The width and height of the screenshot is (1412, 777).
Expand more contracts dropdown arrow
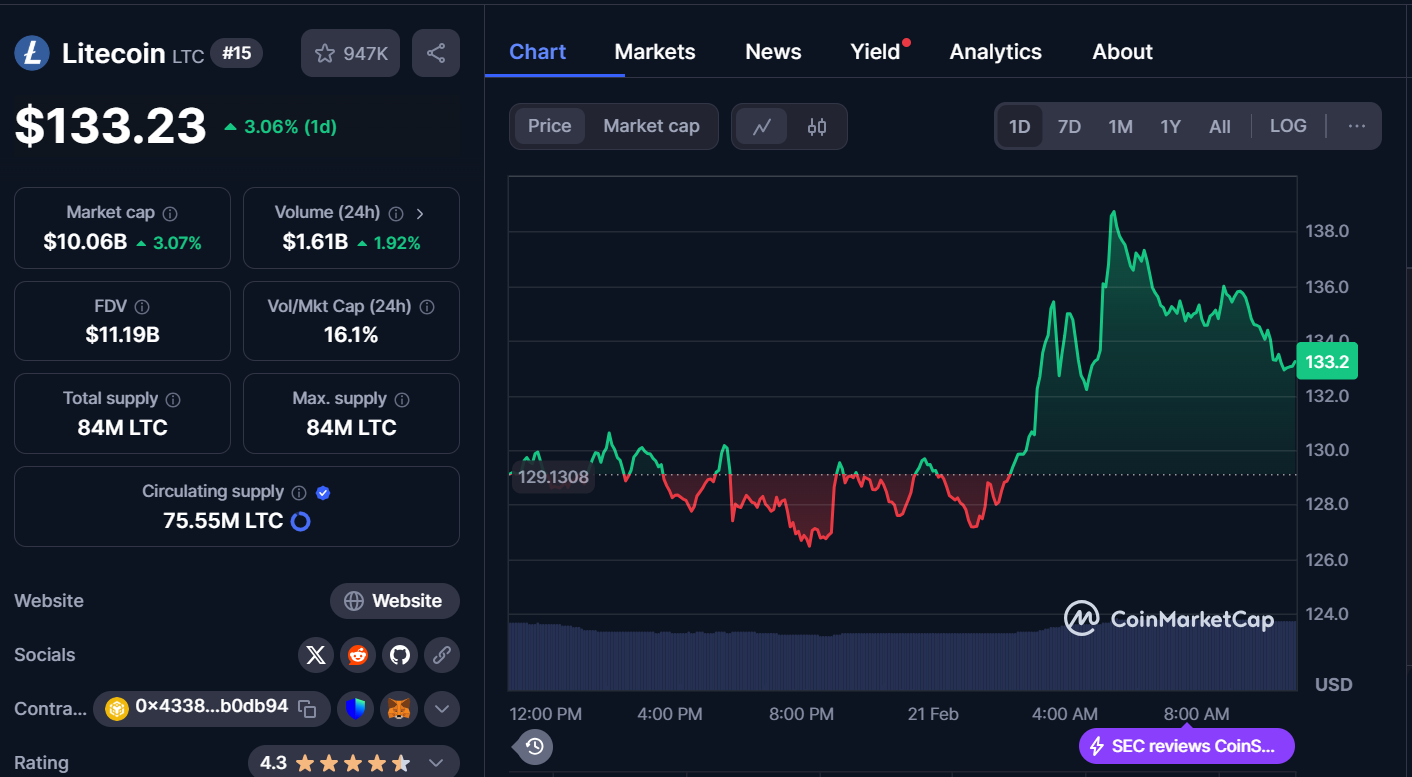coord(442,709)
